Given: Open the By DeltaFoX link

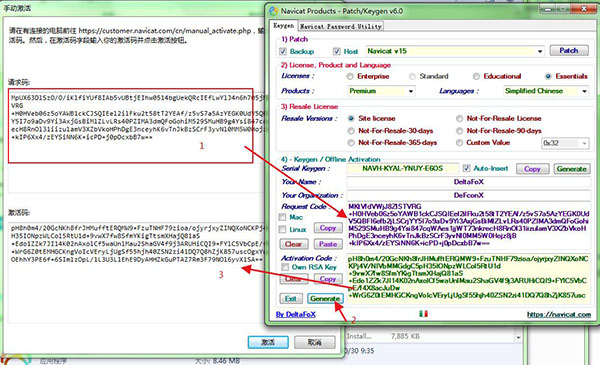Looking at the screenshot, I should coord(295,314).
